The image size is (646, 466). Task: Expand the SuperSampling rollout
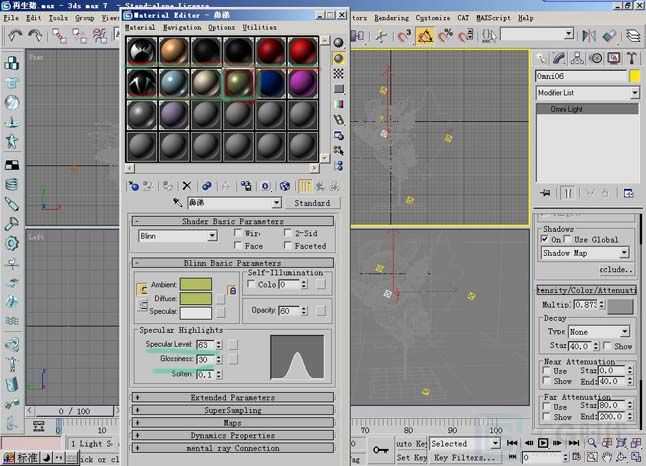point(232,410)
